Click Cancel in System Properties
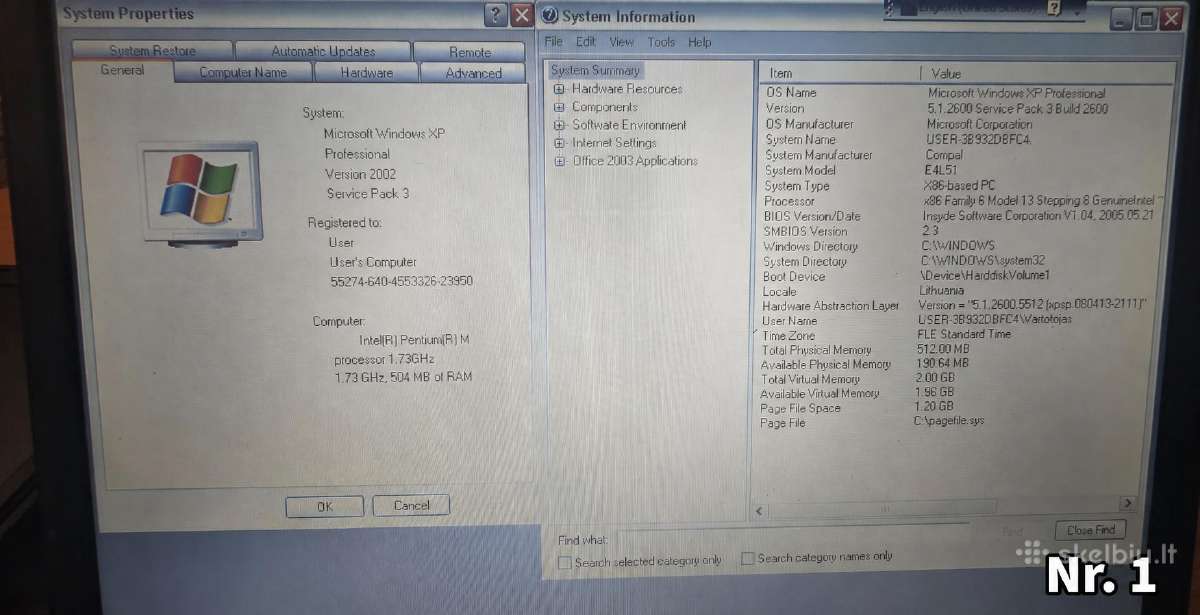Viewport: 1200px width, 615px height. (411, 505)
